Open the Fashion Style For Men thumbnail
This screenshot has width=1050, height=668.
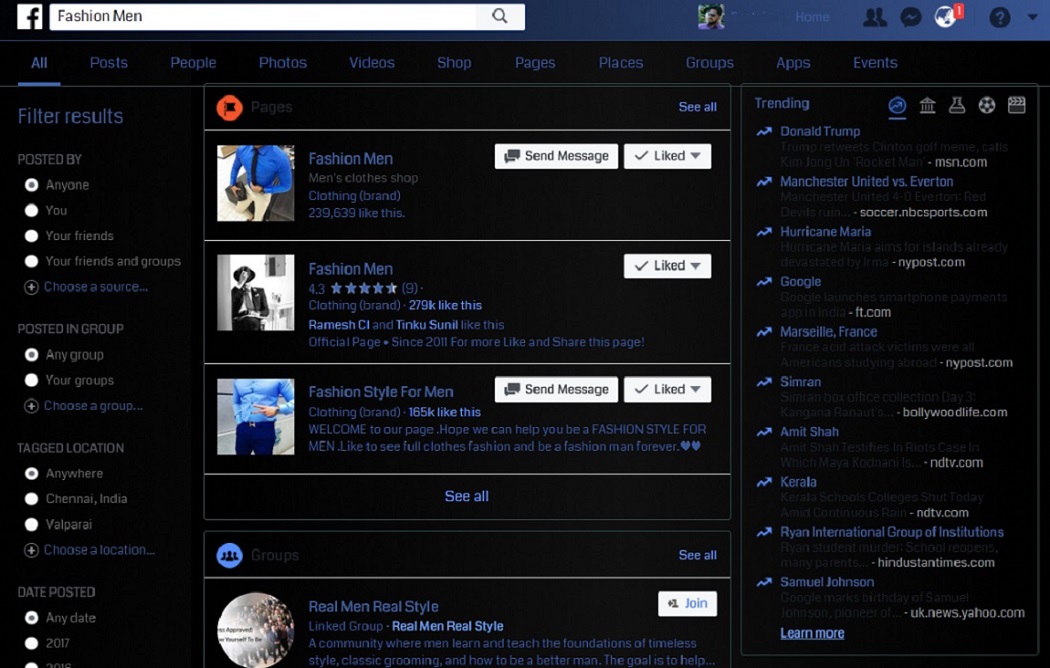[x=256, y=417]
